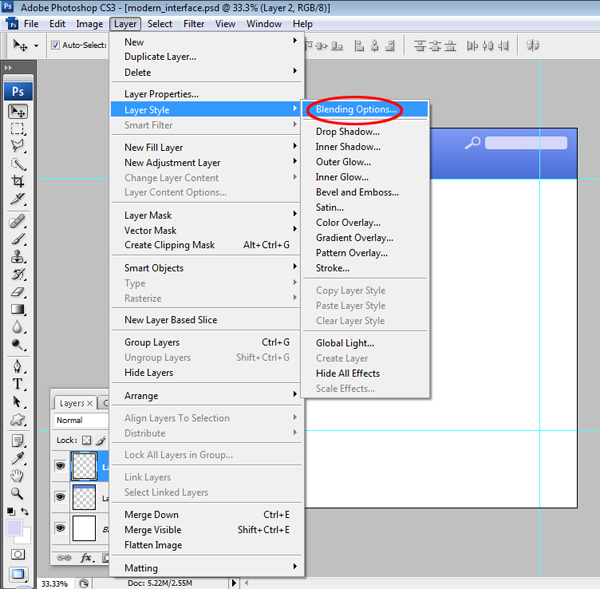Select the Rectangular Marquee tool
600x589 pixels.
(x=18, y=129)
